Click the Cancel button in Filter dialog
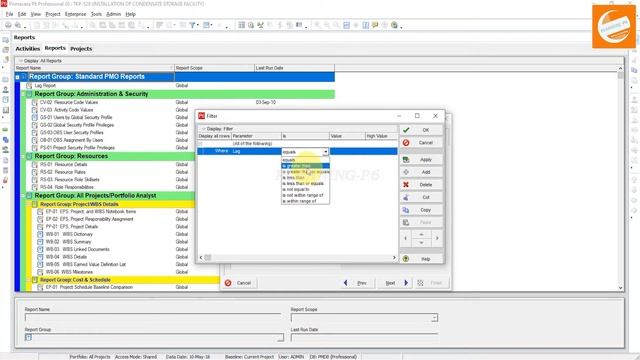 click(x=421, y=142)
